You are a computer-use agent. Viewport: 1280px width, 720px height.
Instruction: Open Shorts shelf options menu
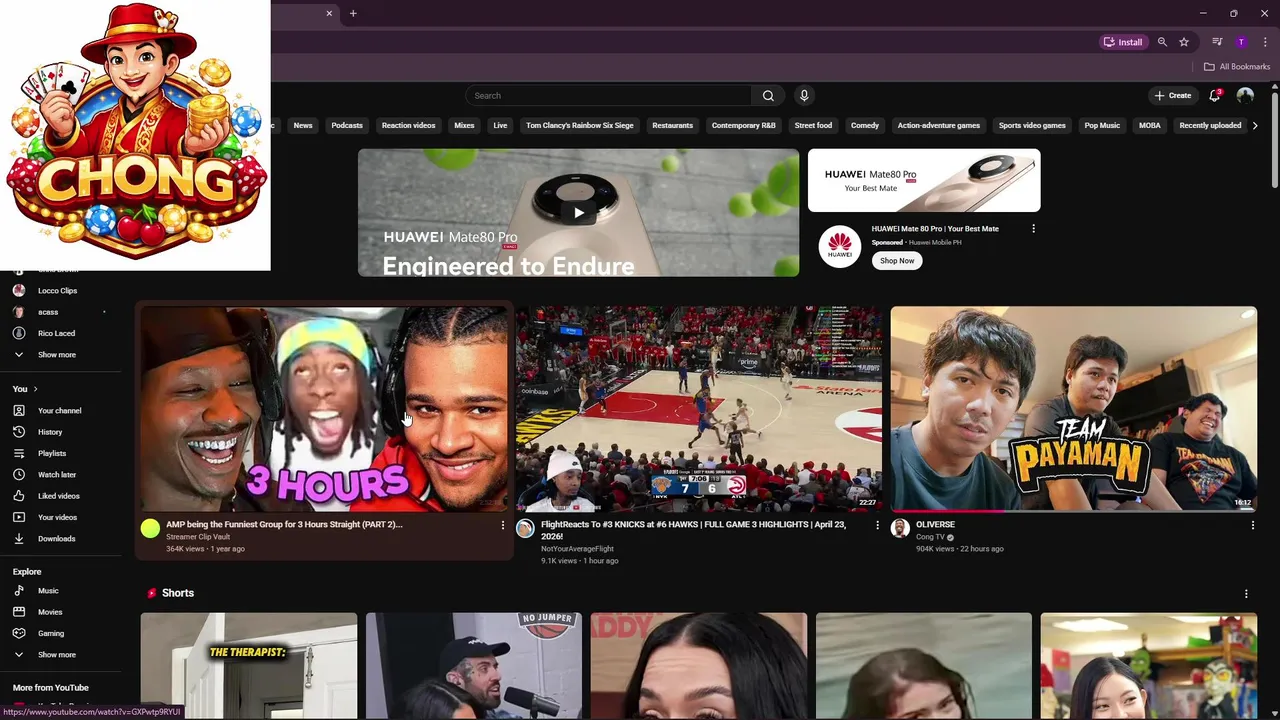click(x=1246, y=593)
